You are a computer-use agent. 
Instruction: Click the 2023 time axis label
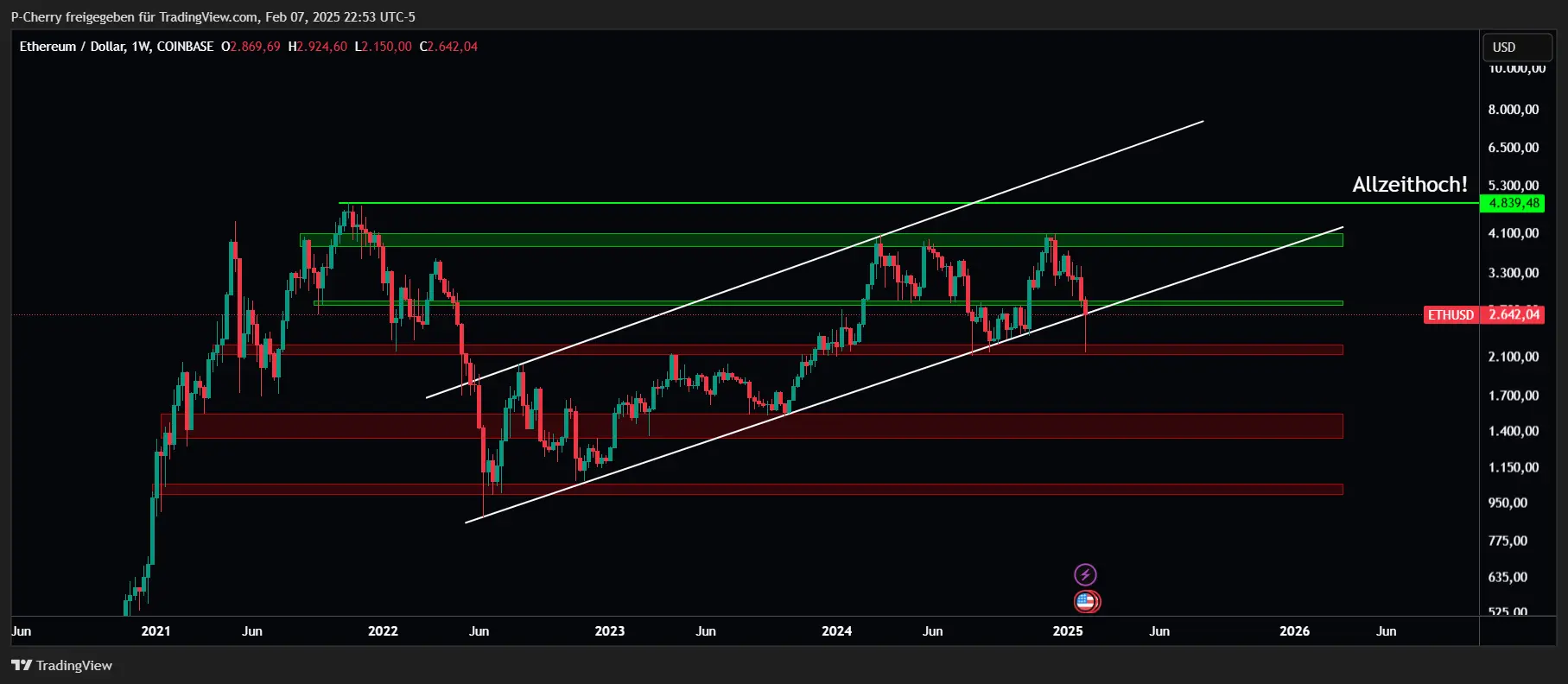click(609, 631)
